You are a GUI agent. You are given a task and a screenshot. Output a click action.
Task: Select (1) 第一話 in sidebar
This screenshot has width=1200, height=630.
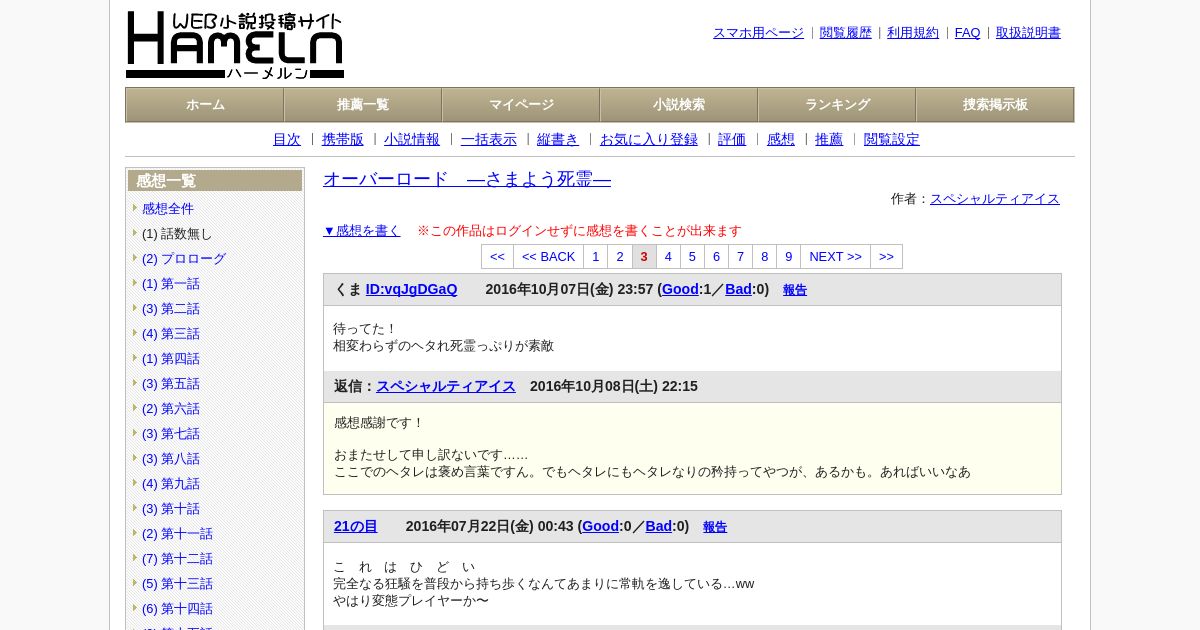171,284
